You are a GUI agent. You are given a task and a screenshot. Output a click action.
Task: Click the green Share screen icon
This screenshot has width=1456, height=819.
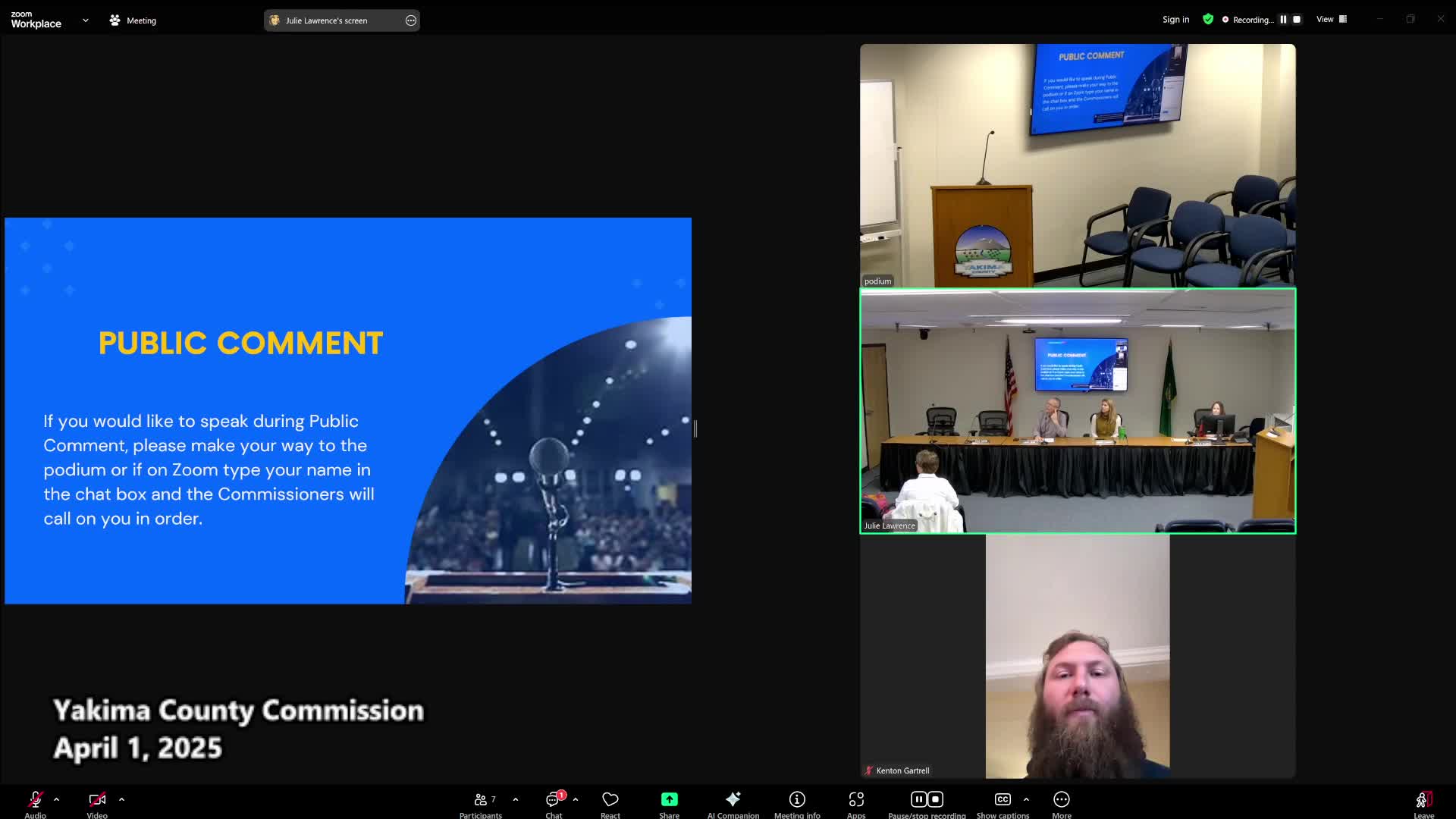[669, 800]
